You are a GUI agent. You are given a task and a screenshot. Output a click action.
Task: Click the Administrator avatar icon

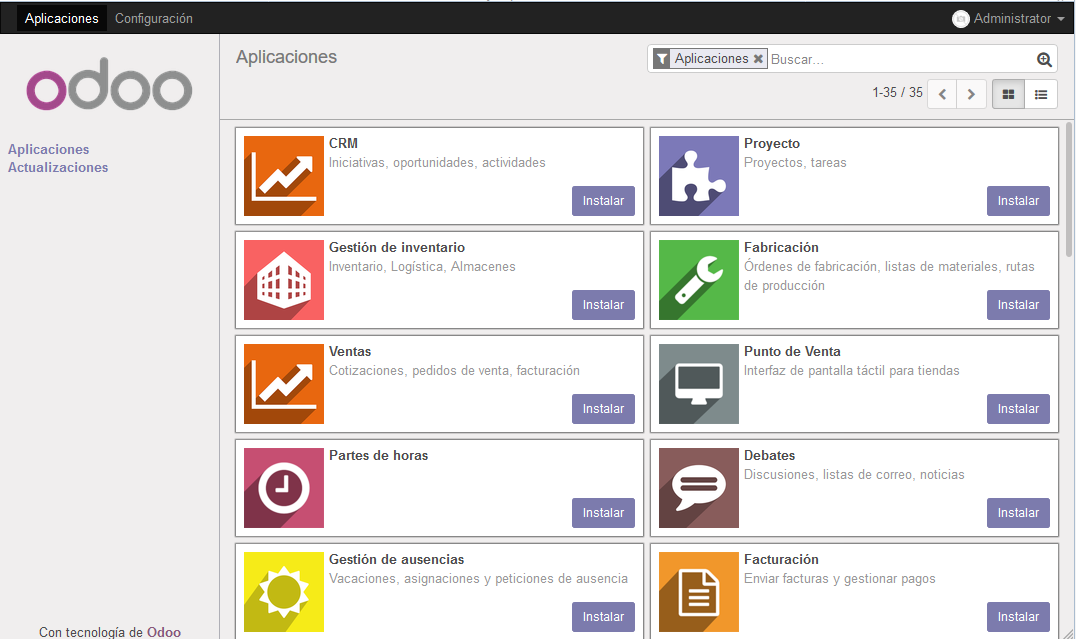pos(961,19)
